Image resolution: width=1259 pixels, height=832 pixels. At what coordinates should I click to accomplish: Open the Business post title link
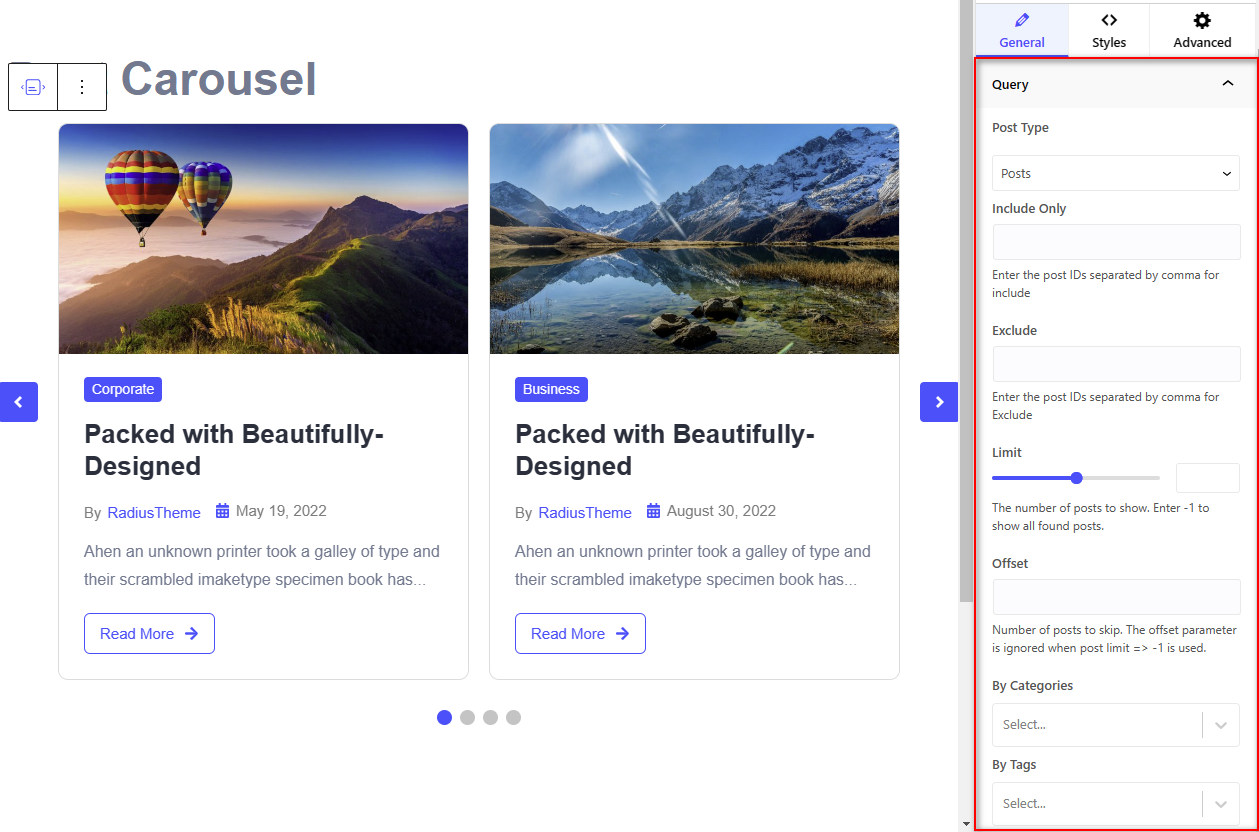(665, 450)
